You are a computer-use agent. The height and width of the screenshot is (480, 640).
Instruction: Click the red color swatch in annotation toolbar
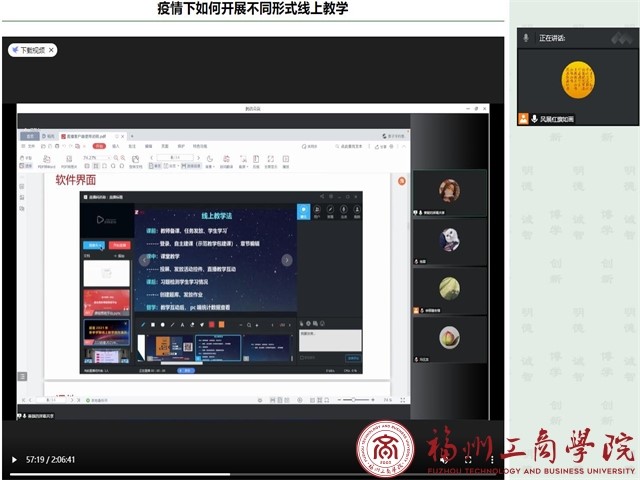[211, 324]
